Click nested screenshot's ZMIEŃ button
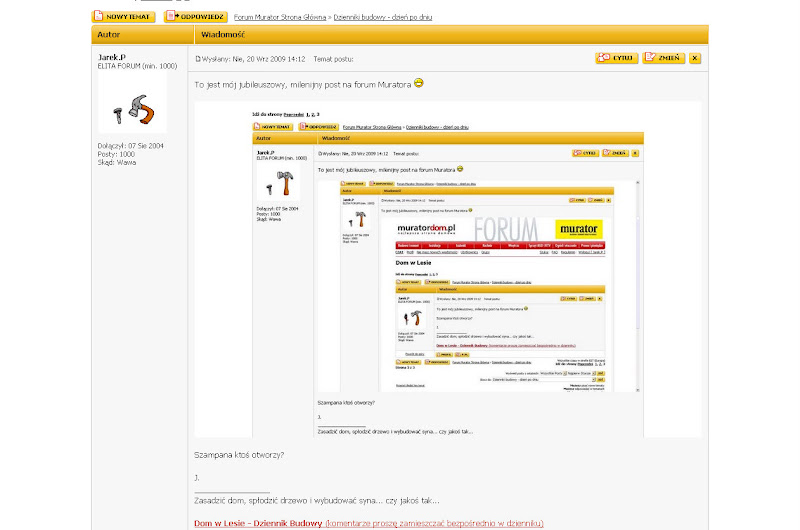Viewport: 800px width, 530px height. tap(615, 153)
